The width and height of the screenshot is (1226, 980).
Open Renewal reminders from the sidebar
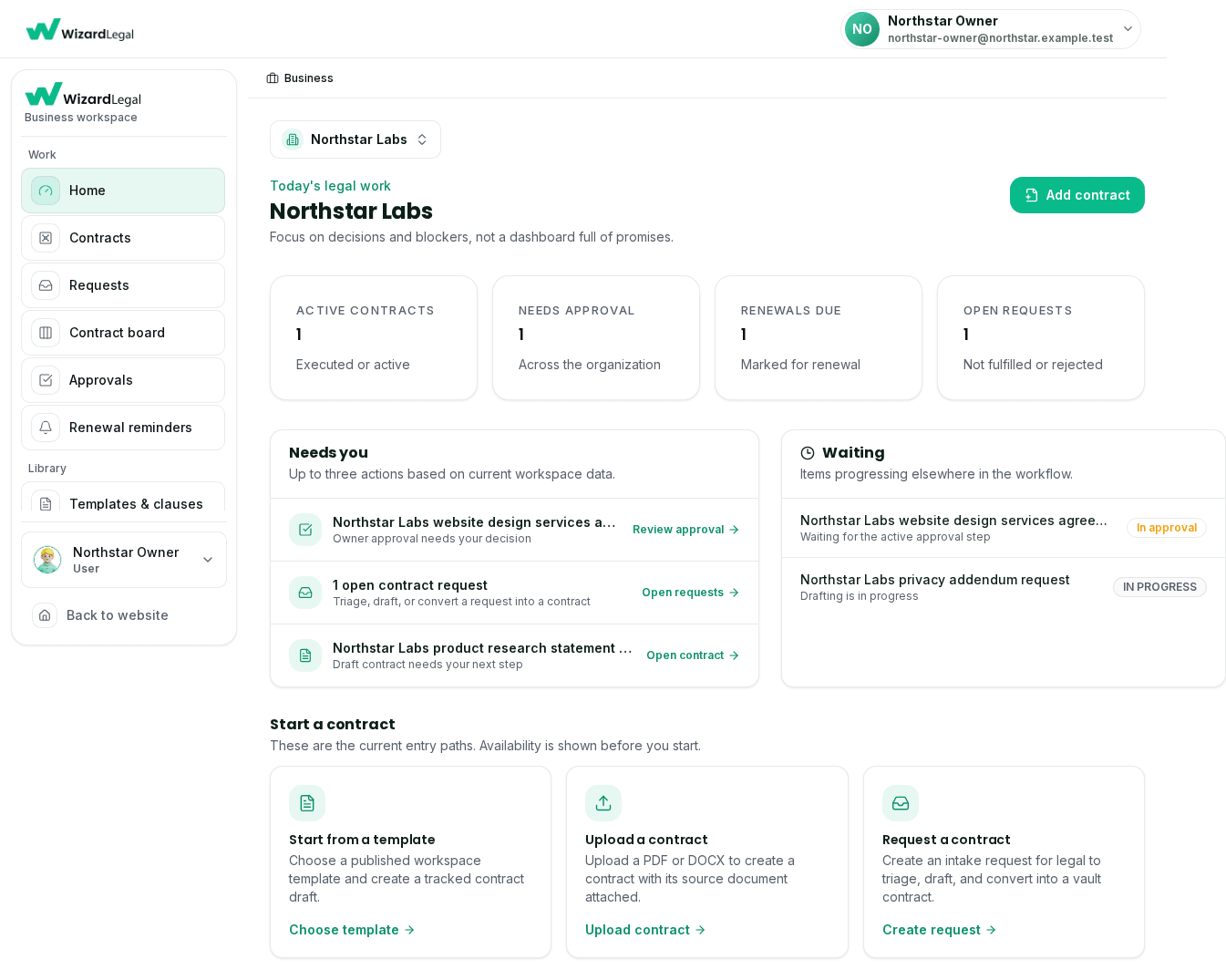[x=123, y=428]
